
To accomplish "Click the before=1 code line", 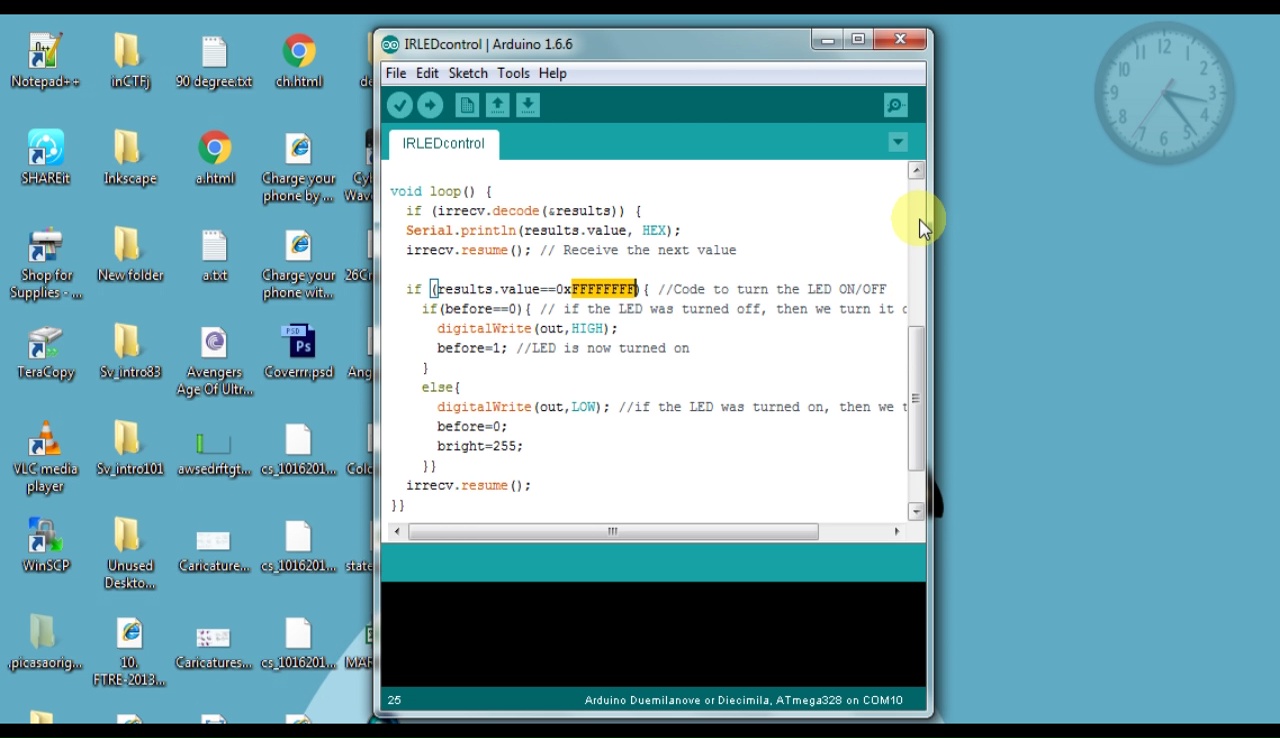I will coord(563,348).
